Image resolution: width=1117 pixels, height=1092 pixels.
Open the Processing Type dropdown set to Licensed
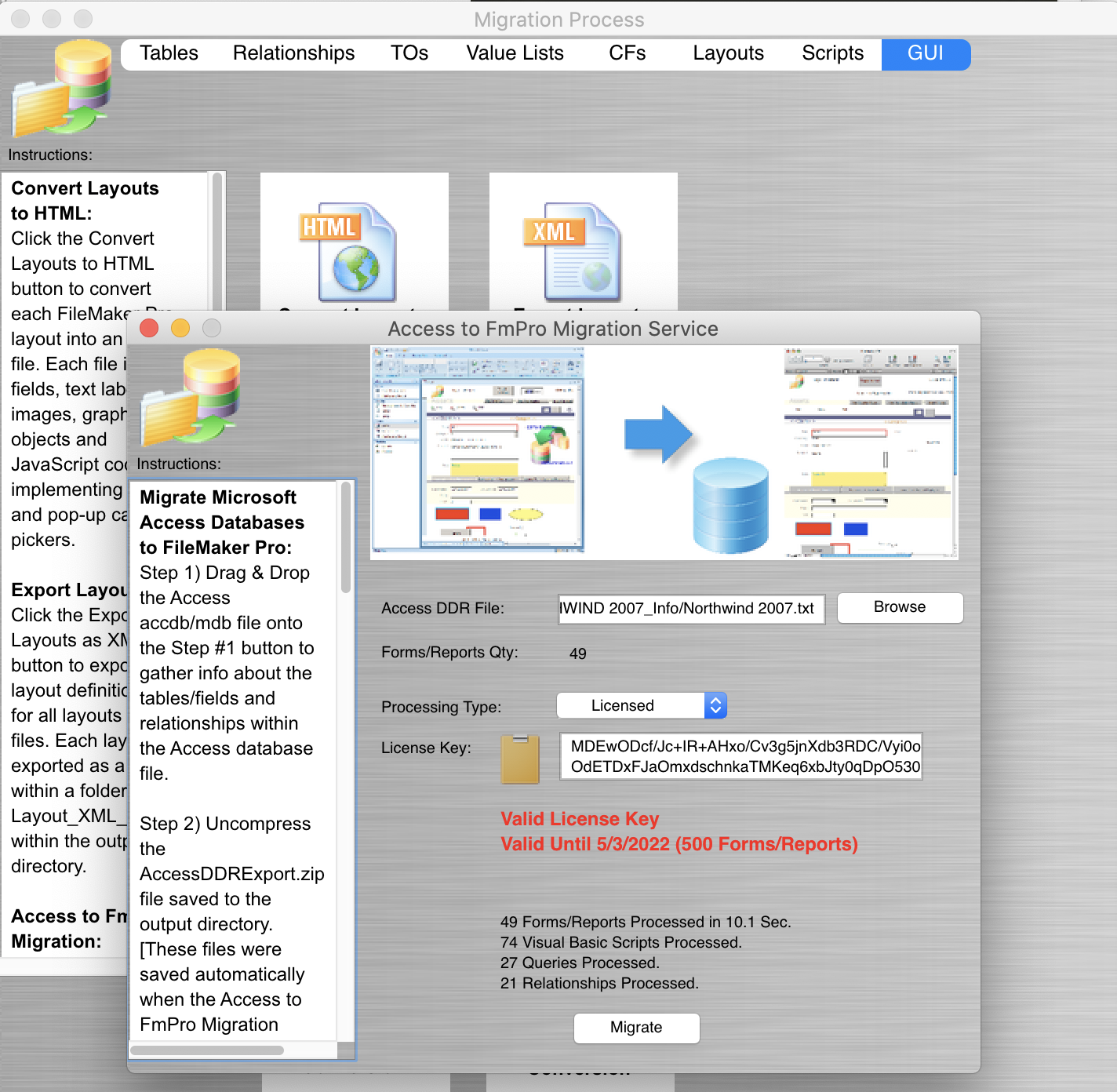tap(642, 705)
